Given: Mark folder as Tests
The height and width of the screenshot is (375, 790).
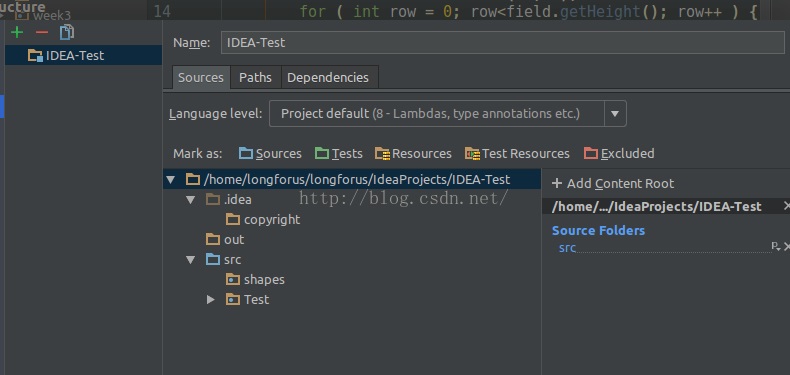Looking at the screenshot, I should pyautogui.click(x=339, y=154).
